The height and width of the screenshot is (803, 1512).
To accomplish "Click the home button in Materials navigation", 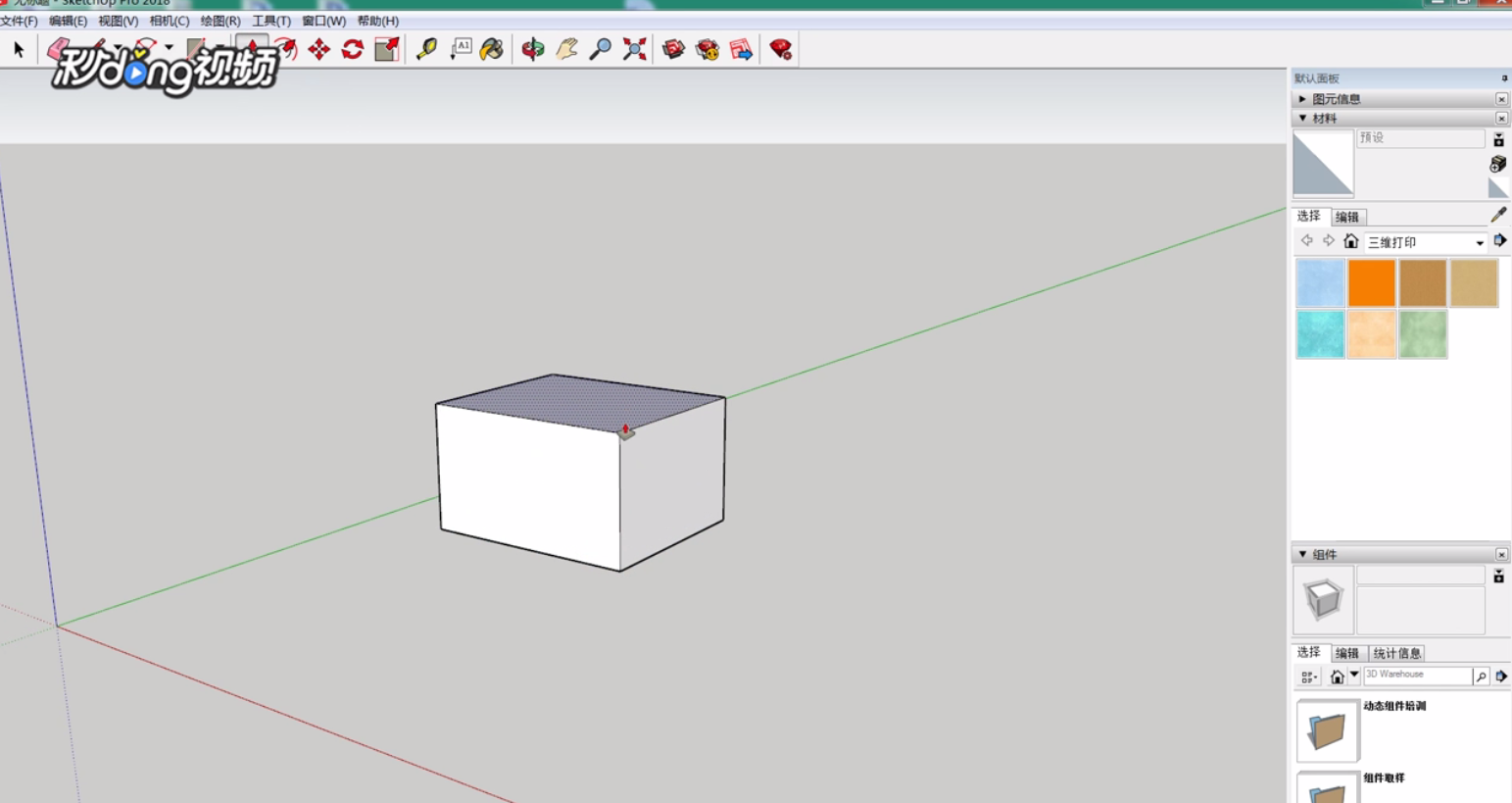I will (x=1352, y=242).
